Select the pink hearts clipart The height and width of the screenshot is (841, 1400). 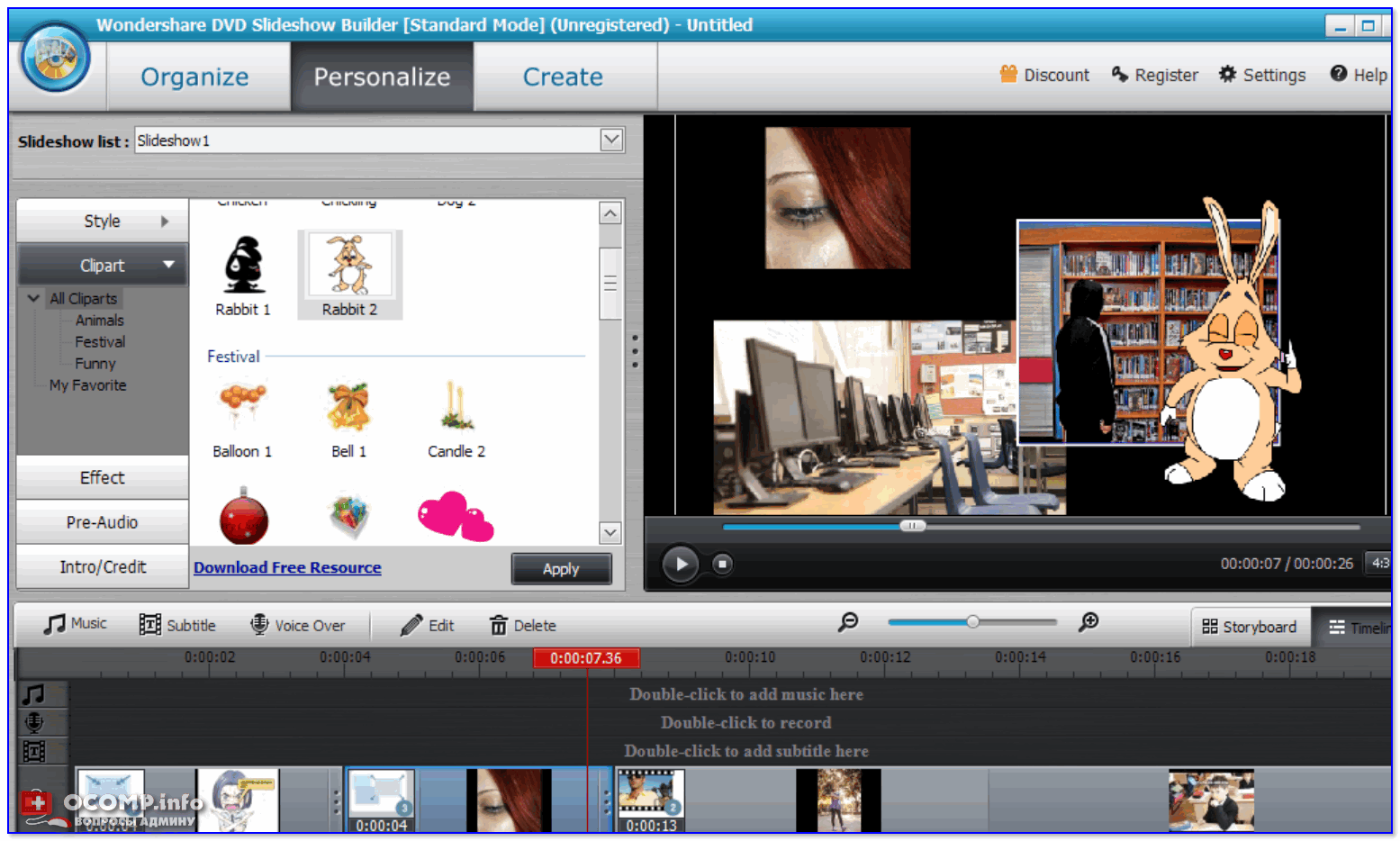456,517
